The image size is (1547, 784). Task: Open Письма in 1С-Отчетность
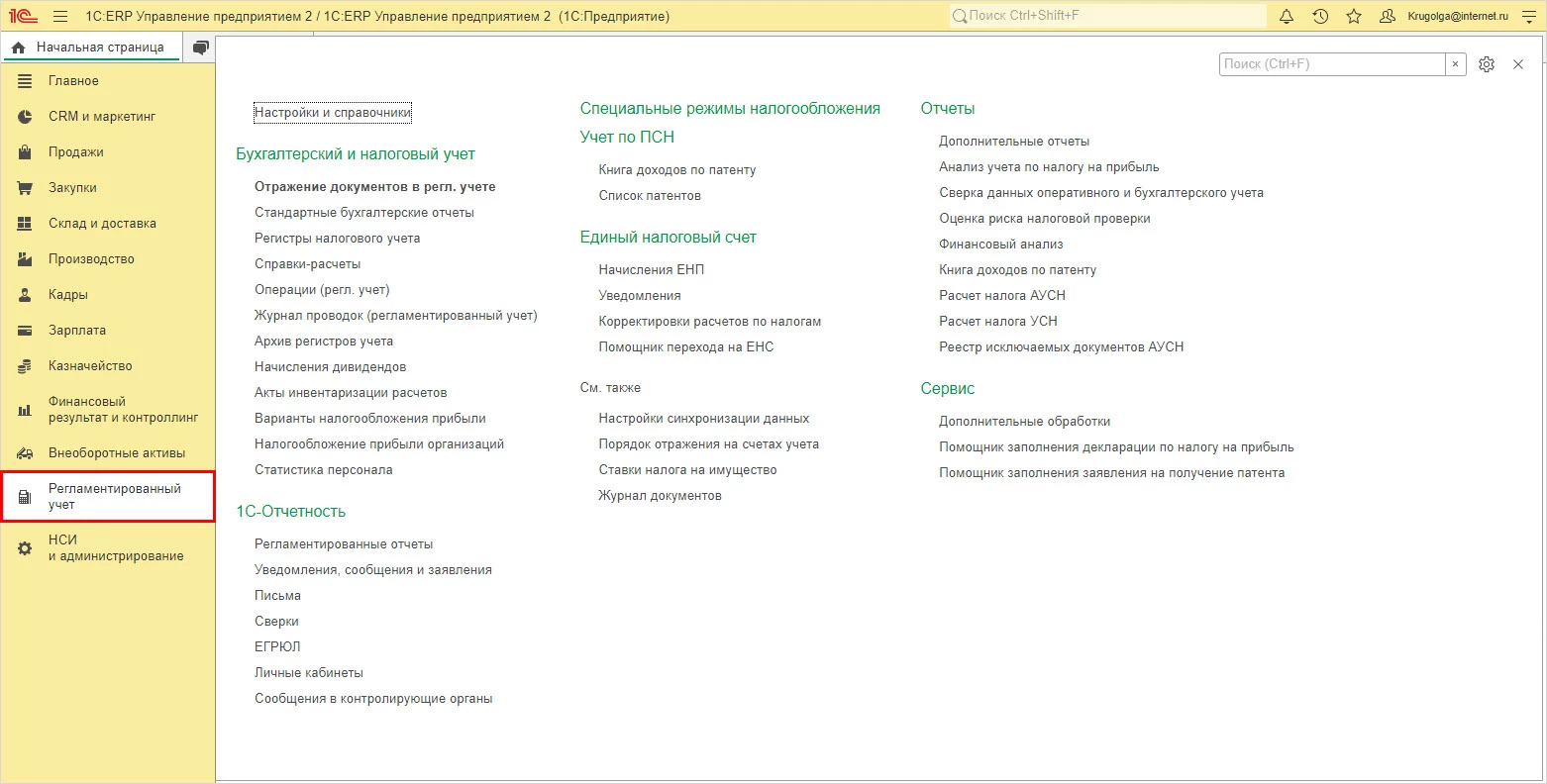[x=277, y=596]
